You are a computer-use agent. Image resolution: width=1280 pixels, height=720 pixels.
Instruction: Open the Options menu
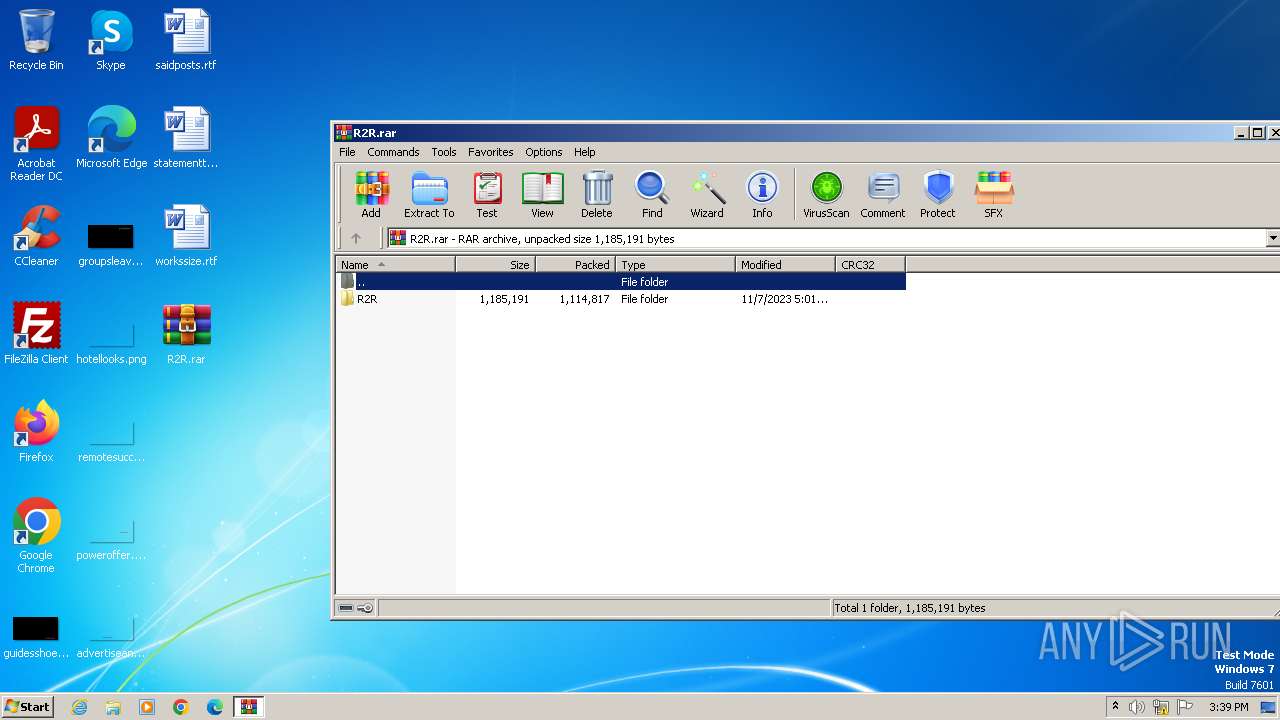pos(544,152)
